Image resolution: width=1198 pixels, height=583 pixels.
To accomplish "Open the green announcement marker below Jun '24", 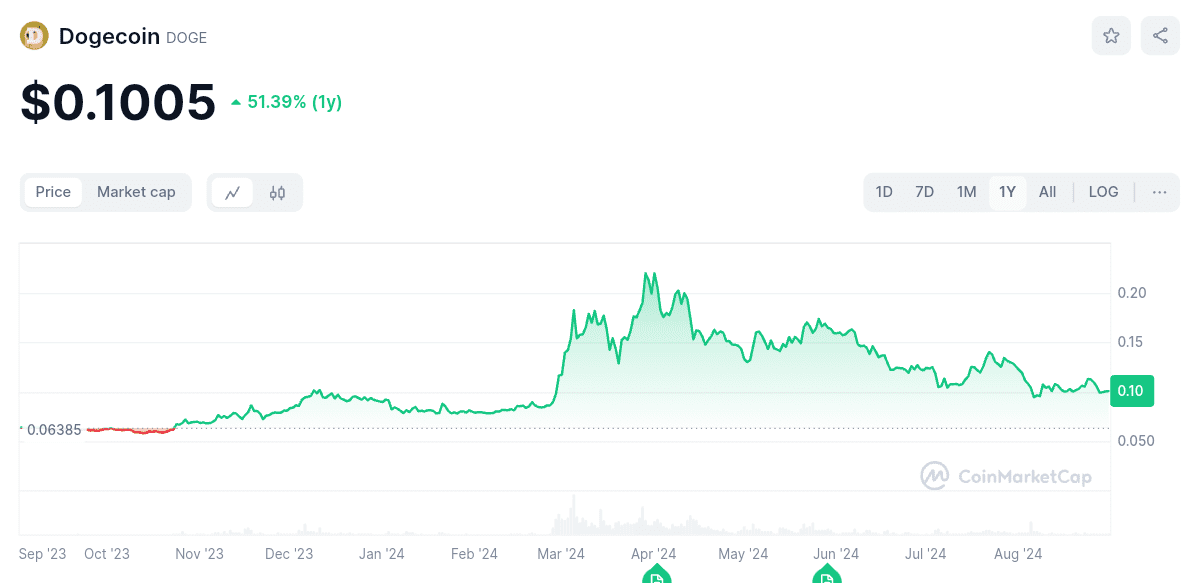I will pyautogui.click(x=827, y=574).
